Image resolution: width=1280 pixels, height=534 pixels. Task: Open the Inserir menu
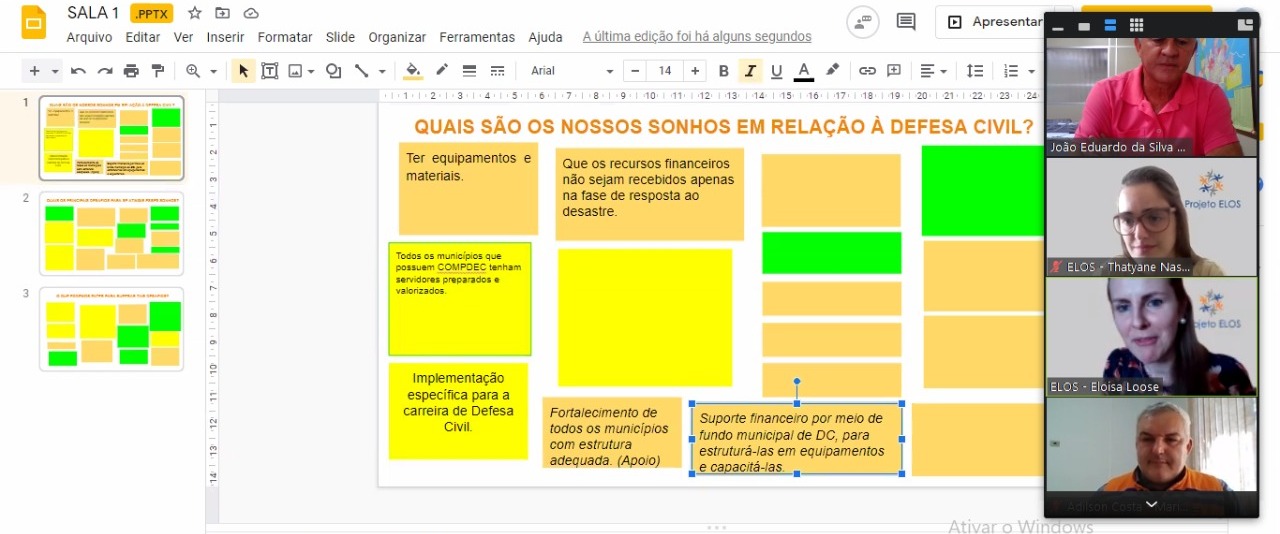pos(225,37)
